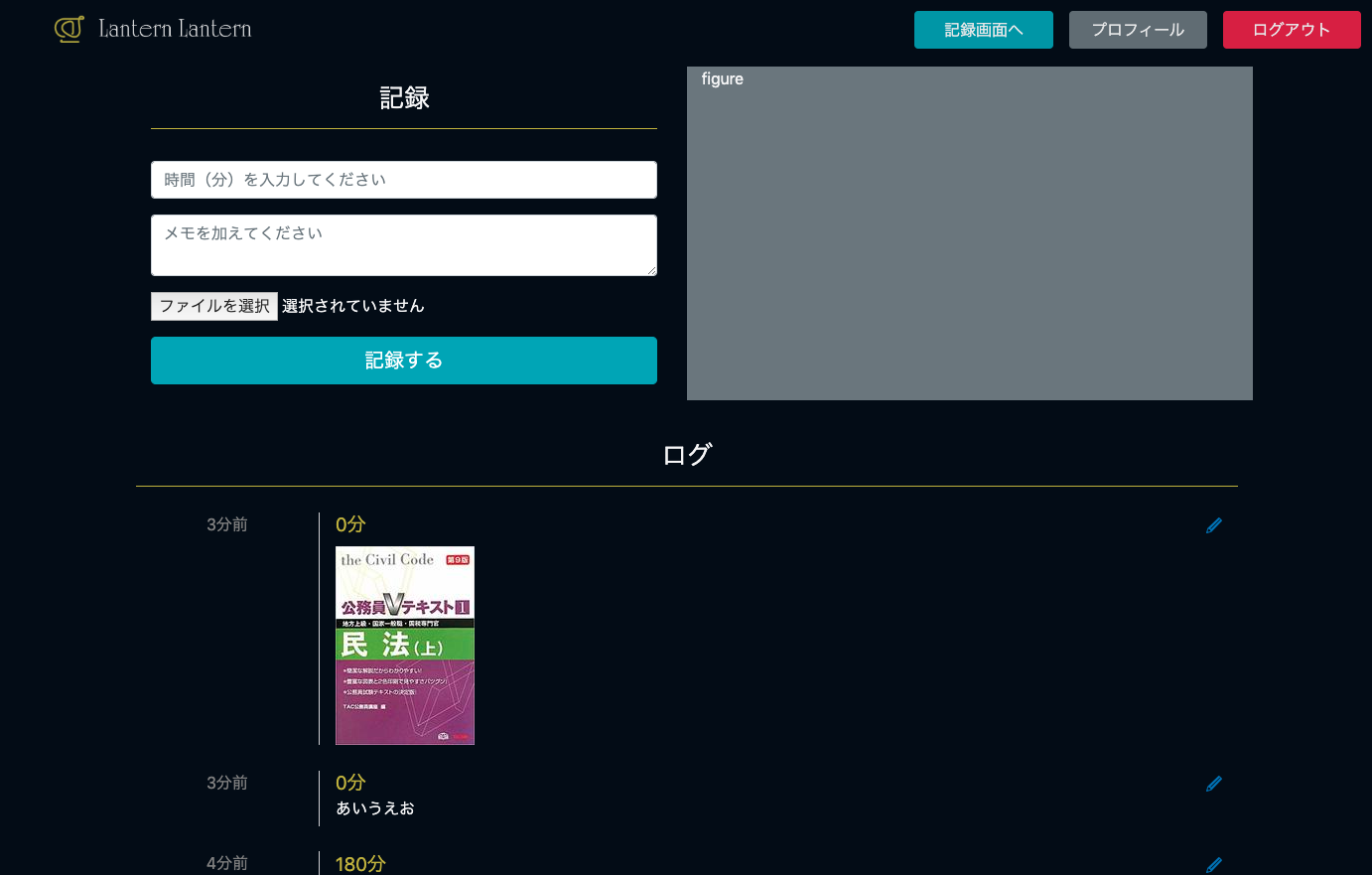Edit the あいうえお log entry
This screenshot has height=875, width=1372.
click(1214, 784)
